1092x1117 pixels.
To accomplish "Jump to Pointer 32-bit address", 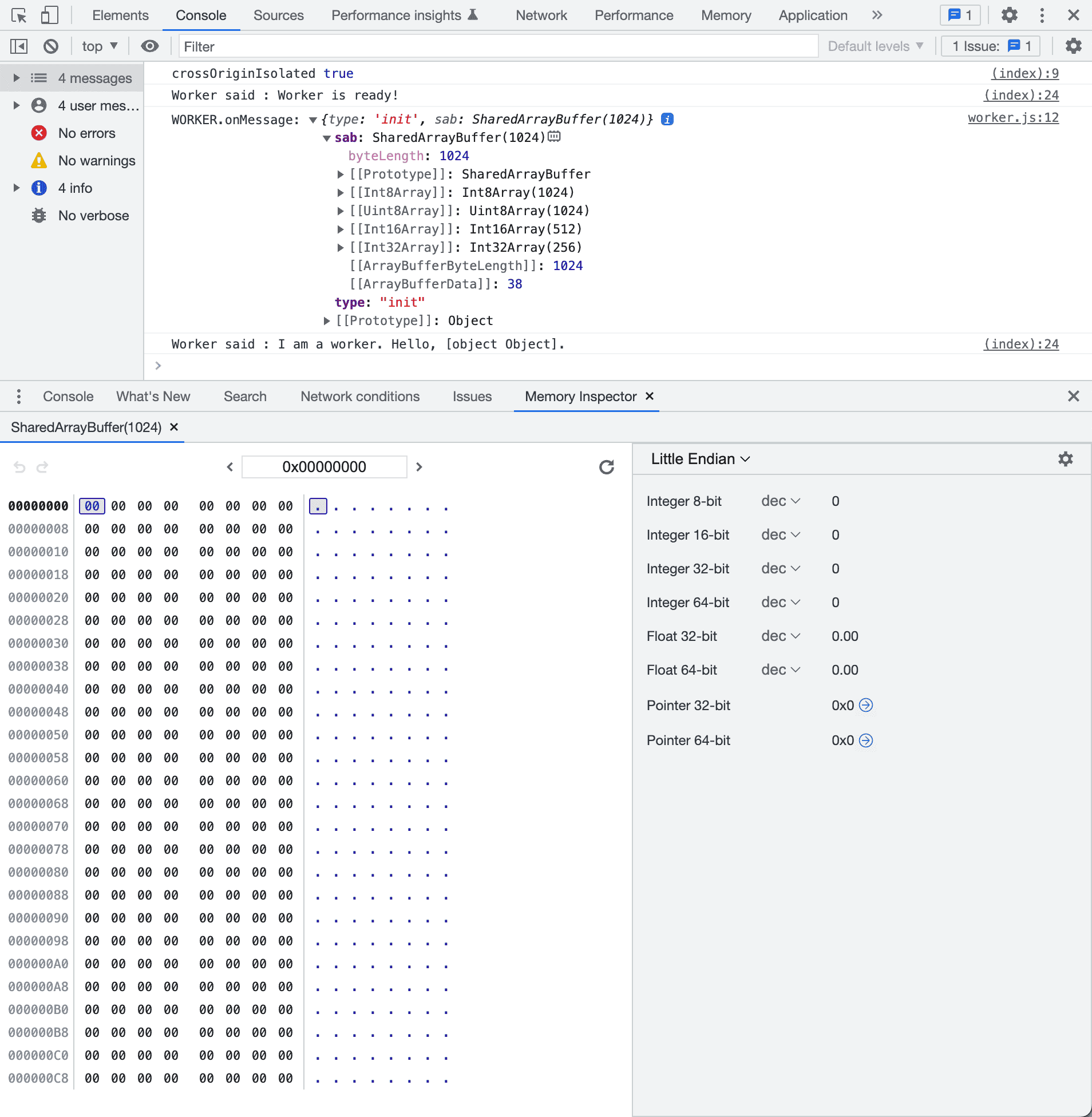I will 866,706.
